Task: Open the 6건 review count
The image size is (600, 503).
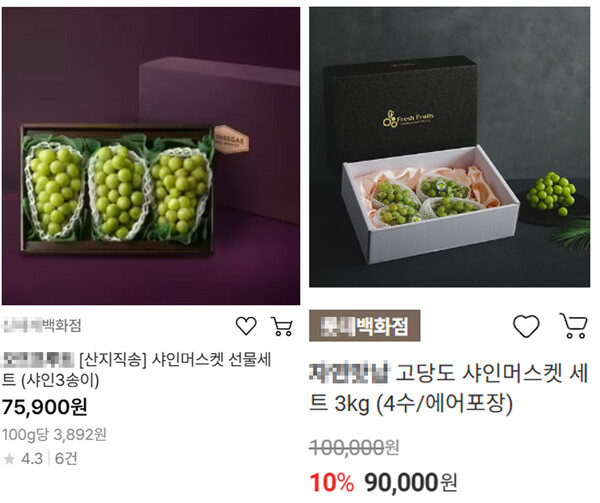Action: [x=66, y=459]
